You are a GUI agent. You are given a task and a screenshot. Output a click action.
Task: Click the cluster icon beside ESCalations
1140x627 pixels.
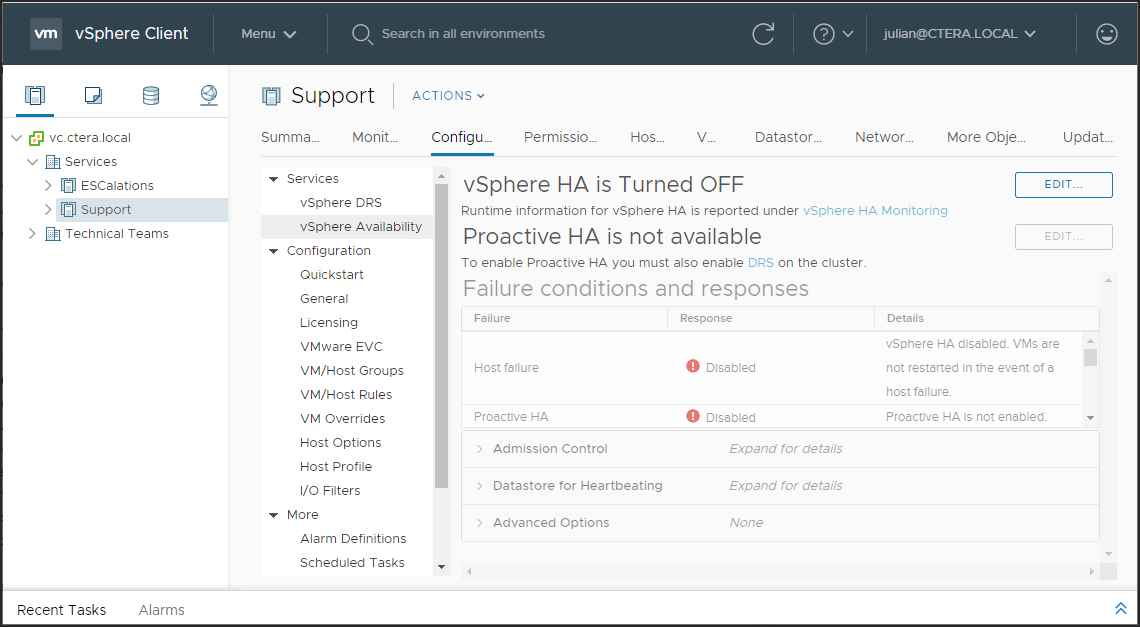click(68, 185)
